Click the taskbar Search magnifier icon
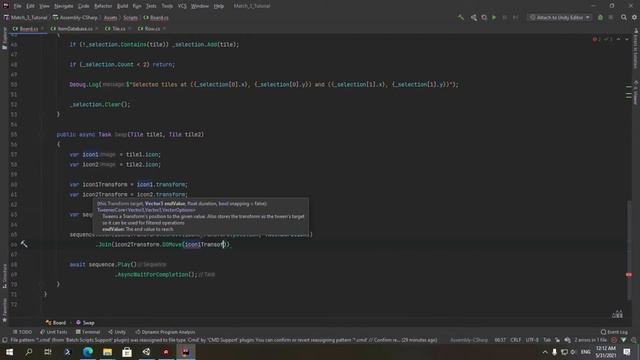Viewport: 640px width, 360px height. click(x=29, y=352)
